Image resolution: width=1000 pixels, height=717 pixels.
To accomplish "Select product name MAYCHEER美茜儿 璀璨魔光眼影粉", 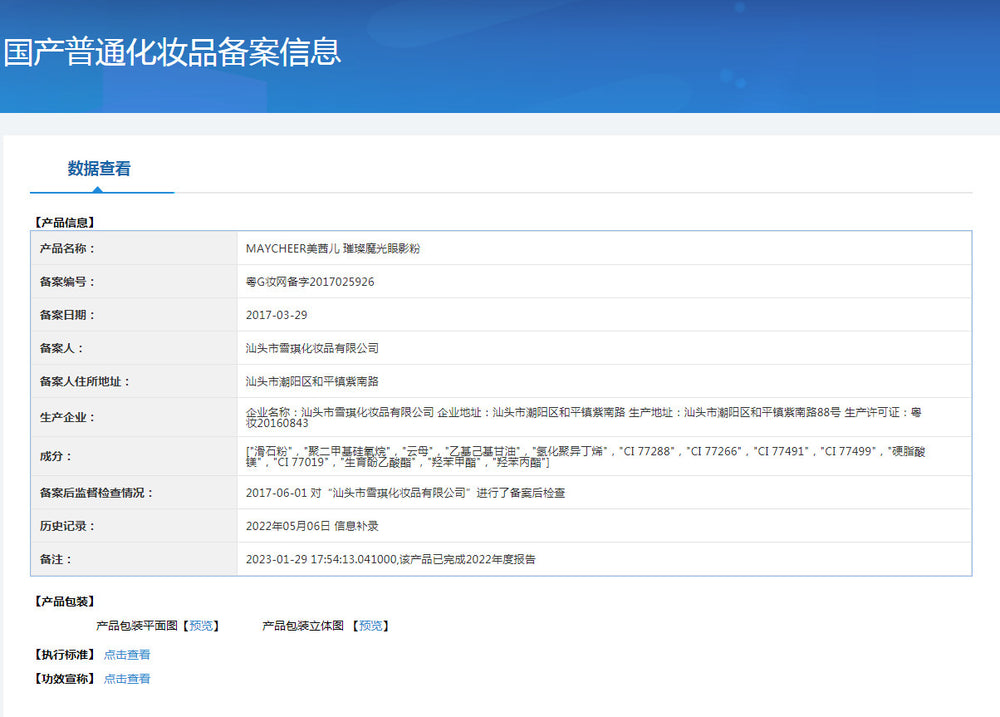I will point(333,248).
